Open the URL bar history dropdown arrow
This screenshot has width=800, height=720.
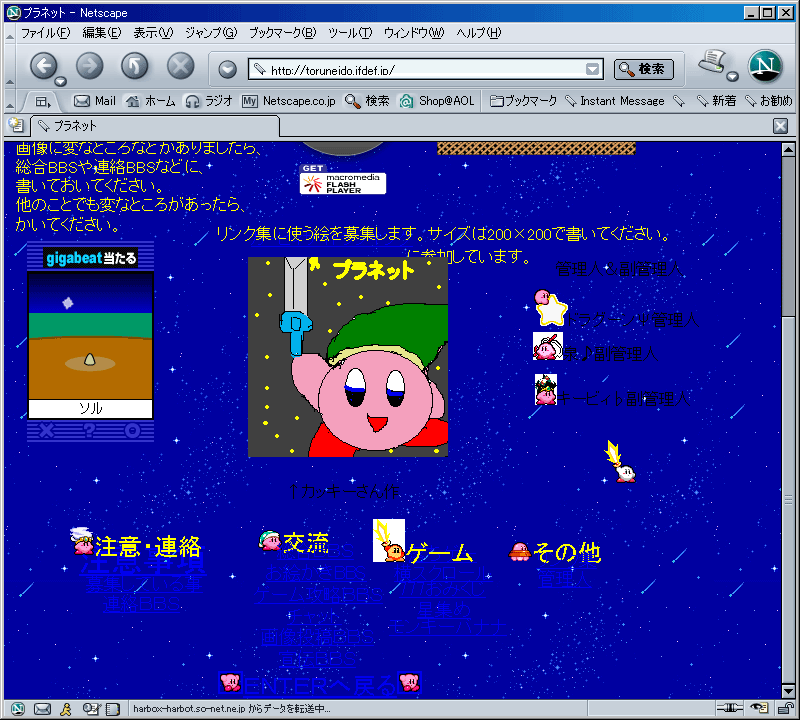coord(592,69)
